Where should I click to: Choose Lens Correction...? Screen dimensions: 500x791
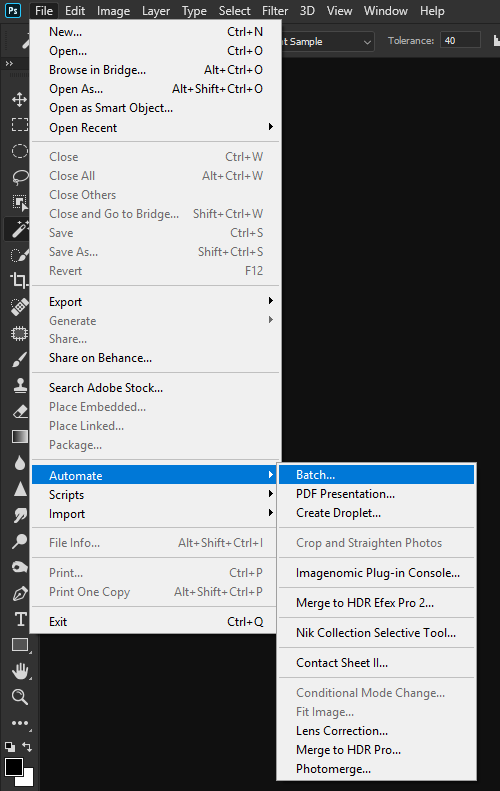[376, 731]
